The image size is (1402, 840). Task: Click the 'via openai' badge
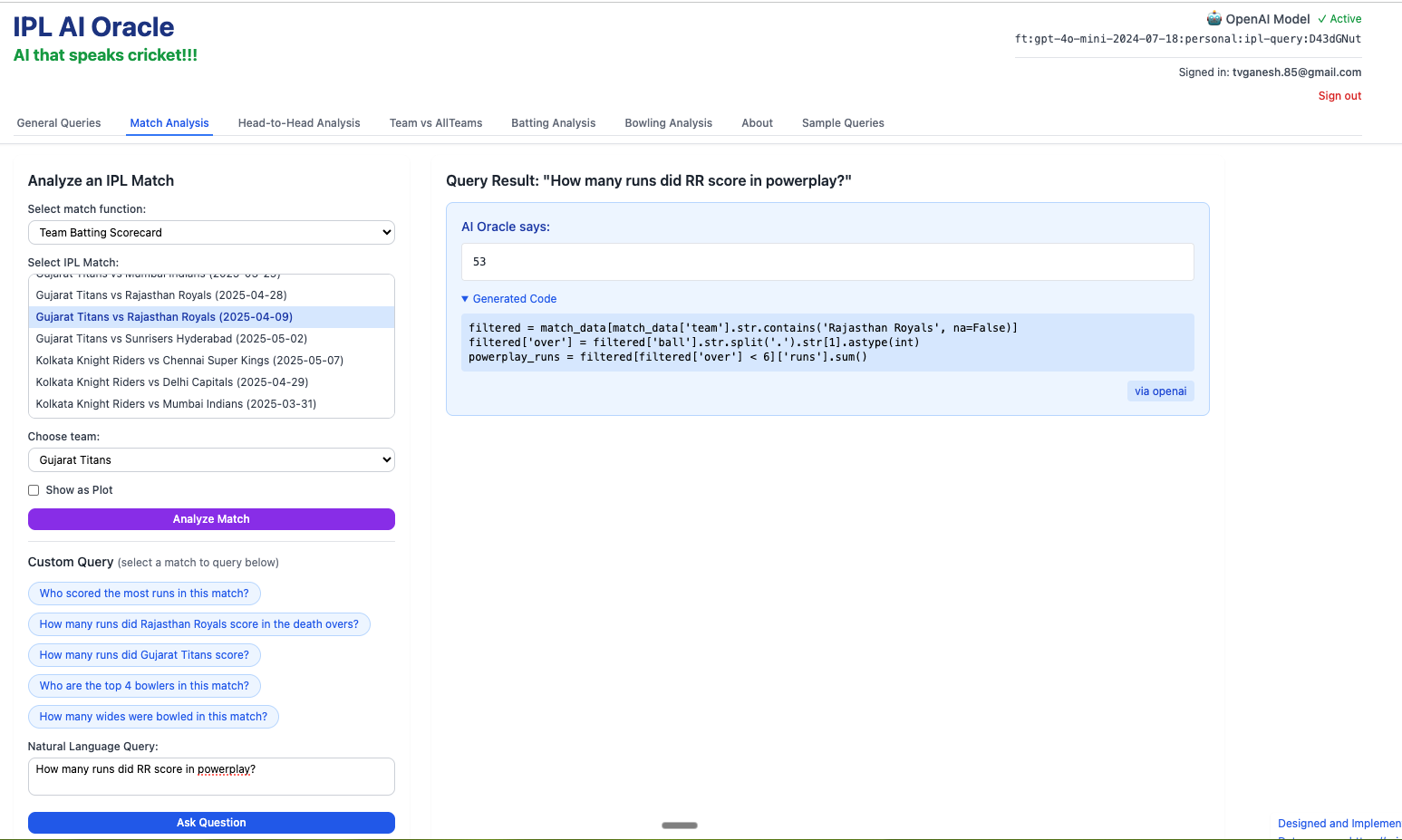tap(1160, 391)
